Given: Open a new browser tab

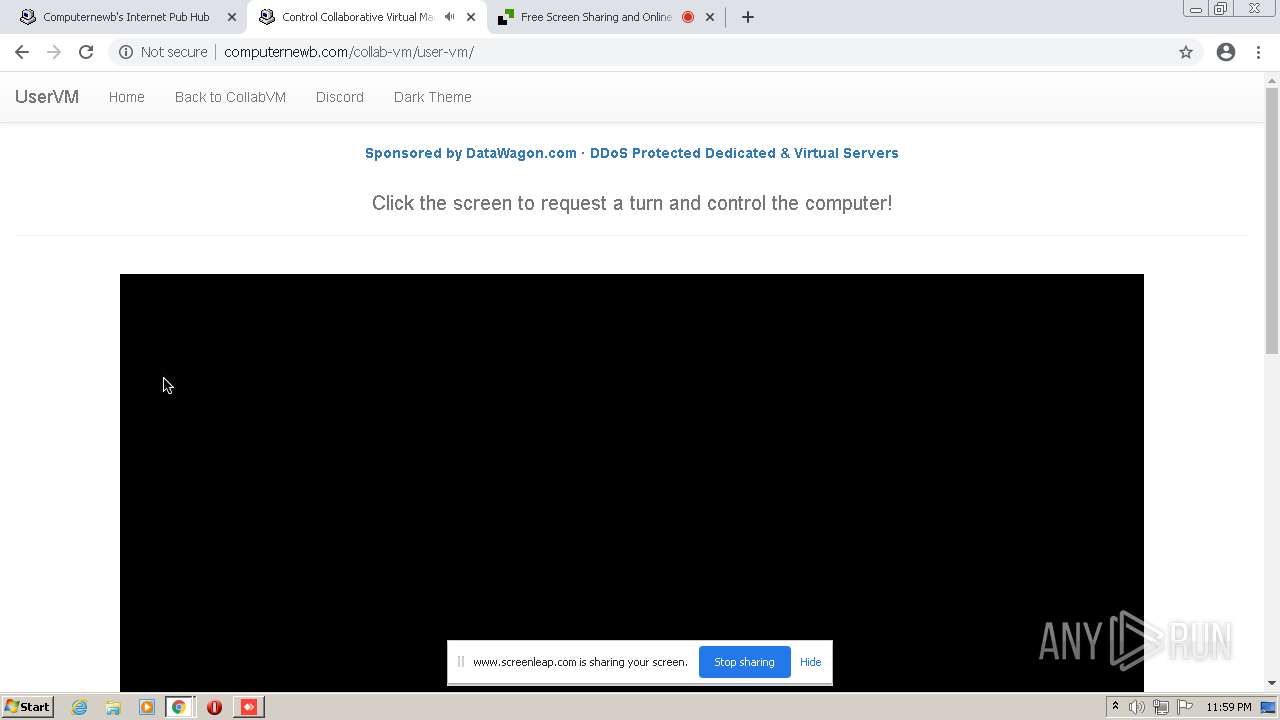Looking at the screenshot, I should click(748, 17).
